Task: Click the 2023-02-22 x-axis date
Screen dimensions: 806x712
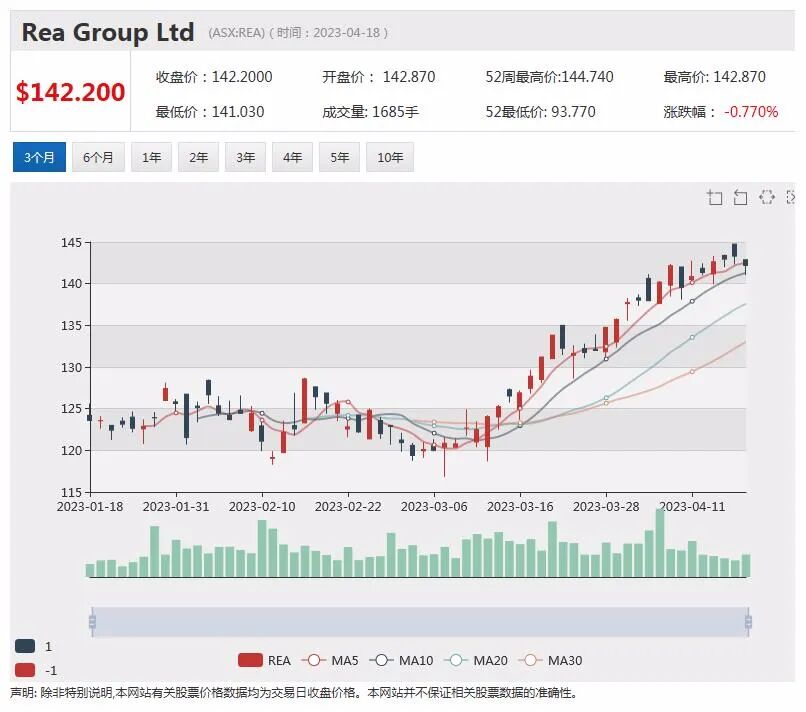Action: click(348, 507)
